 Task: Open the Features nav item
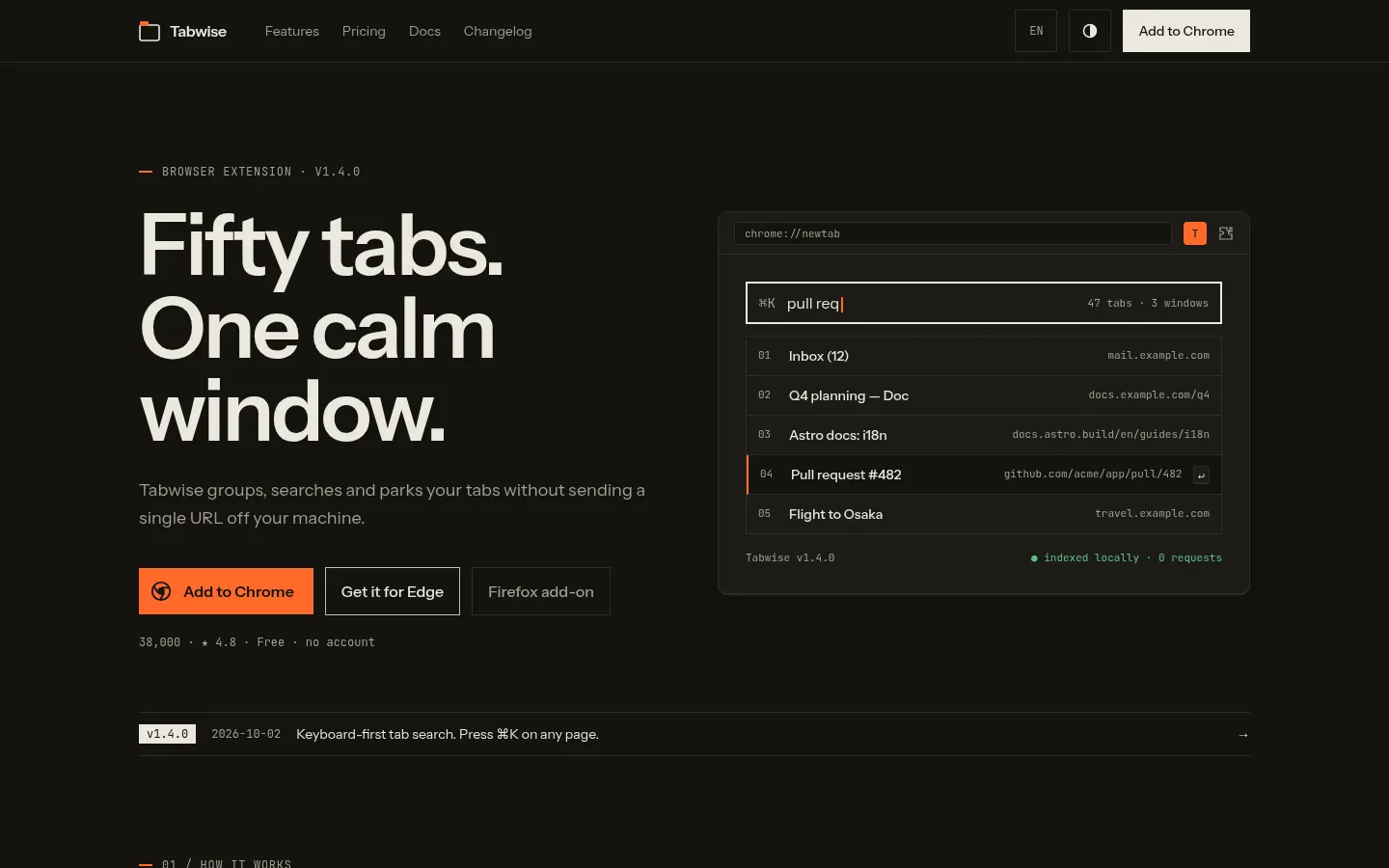point(292,31)
